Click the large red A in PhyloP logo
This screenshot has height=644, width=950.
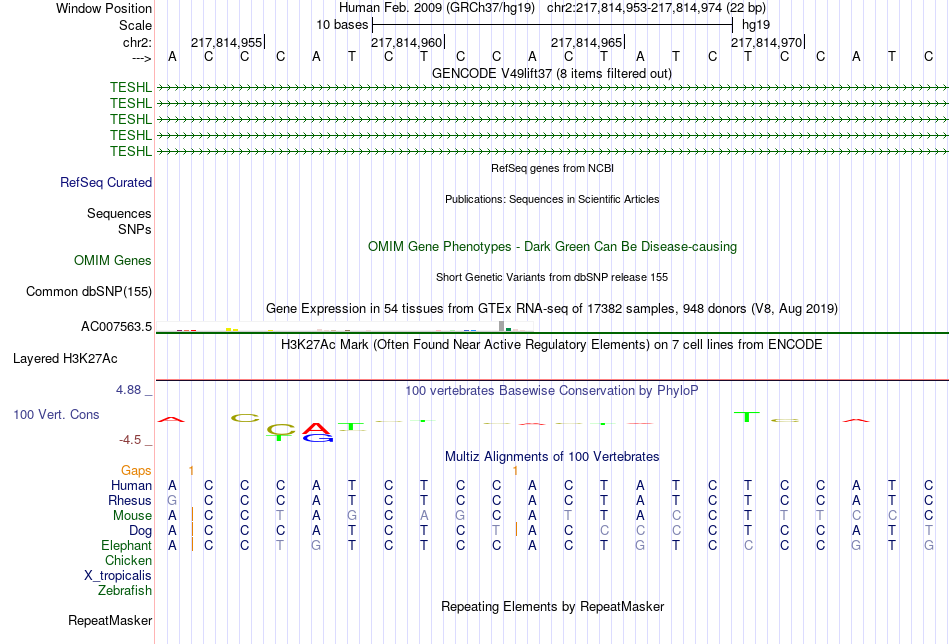pyautogui.click(x=317, y=428)
